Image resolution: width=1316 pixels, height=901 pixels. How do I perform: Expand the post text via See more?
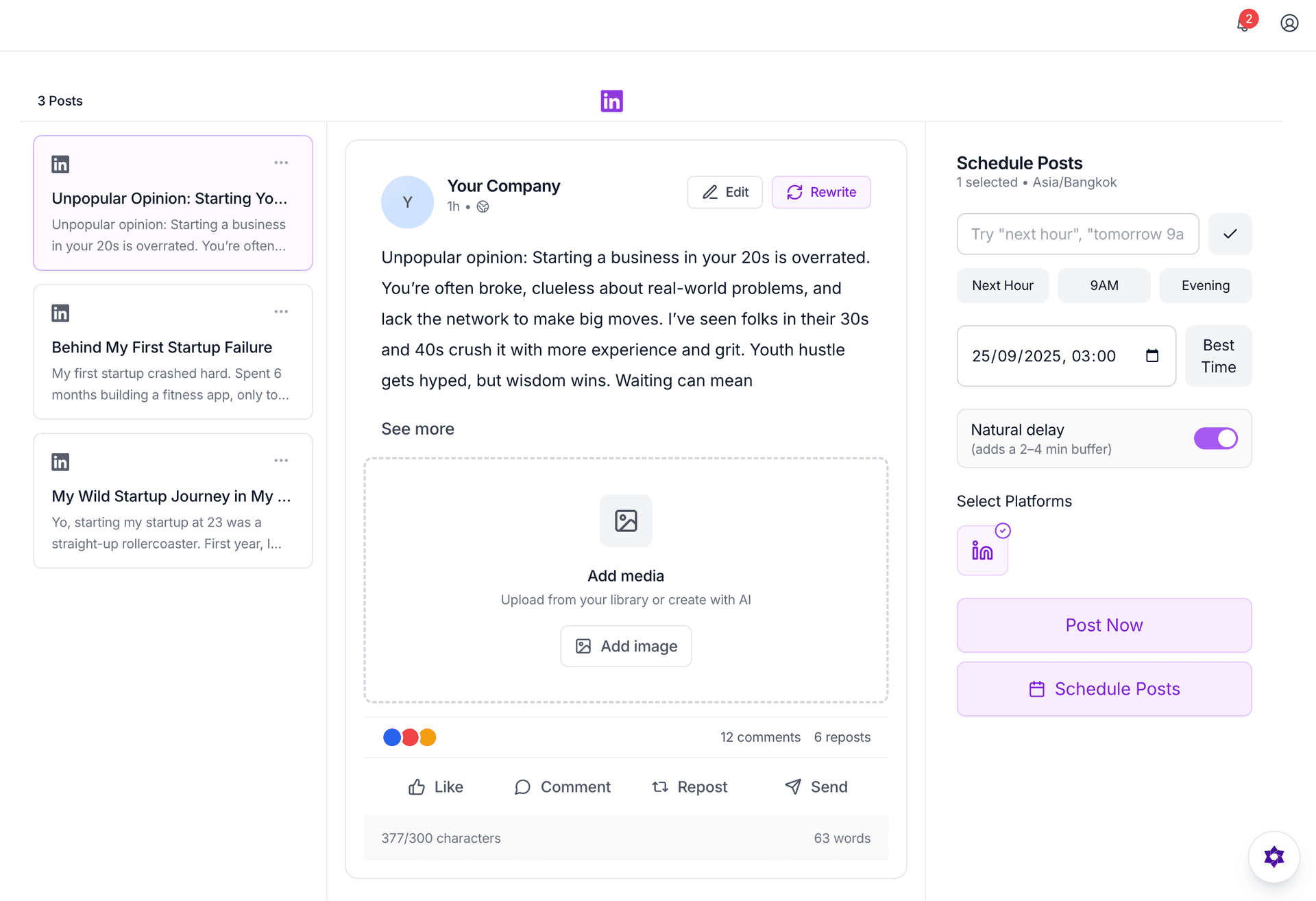(417, 429)
